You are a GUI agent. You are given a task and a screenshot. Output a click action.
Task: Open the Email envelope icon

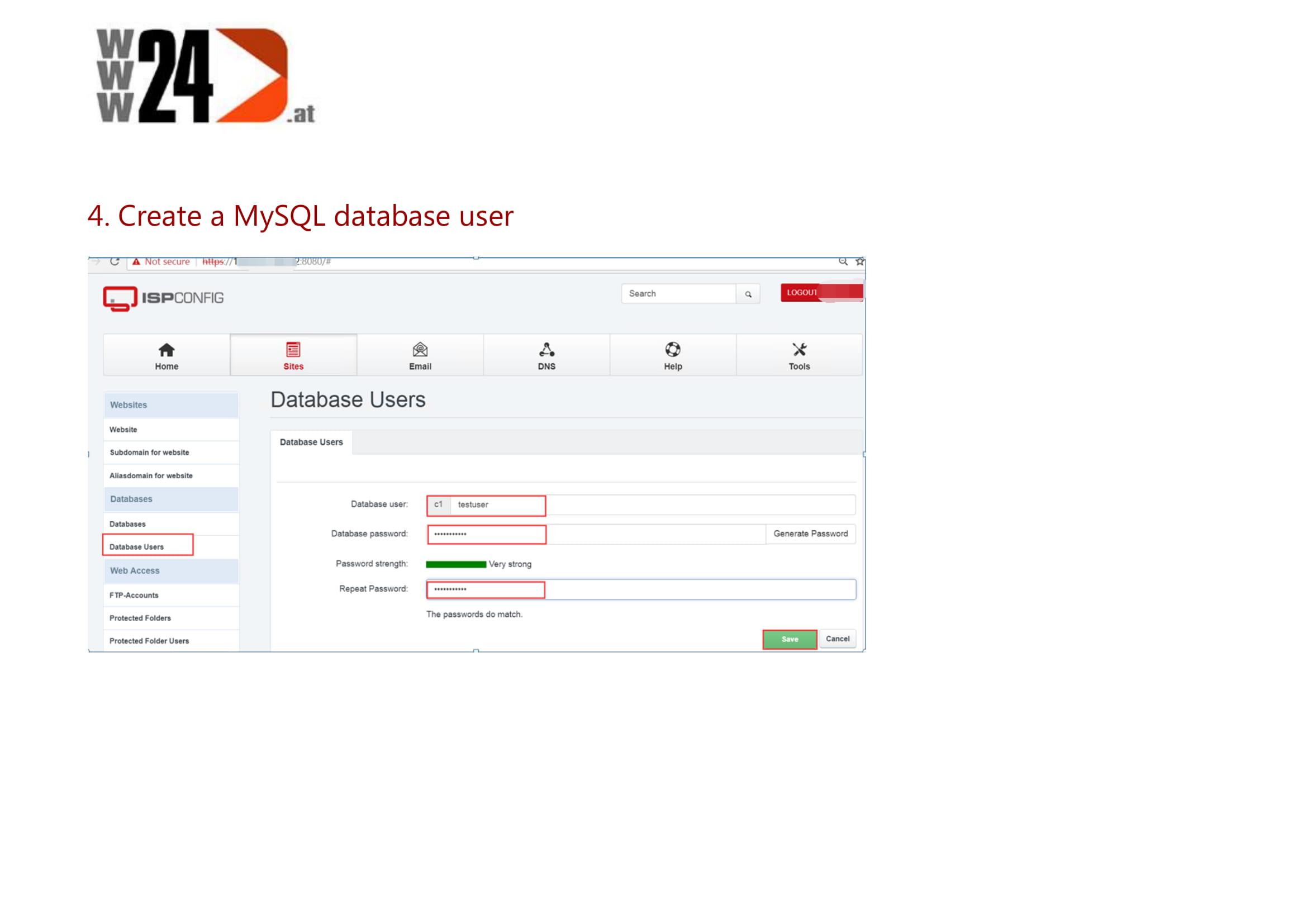point(420,349)
